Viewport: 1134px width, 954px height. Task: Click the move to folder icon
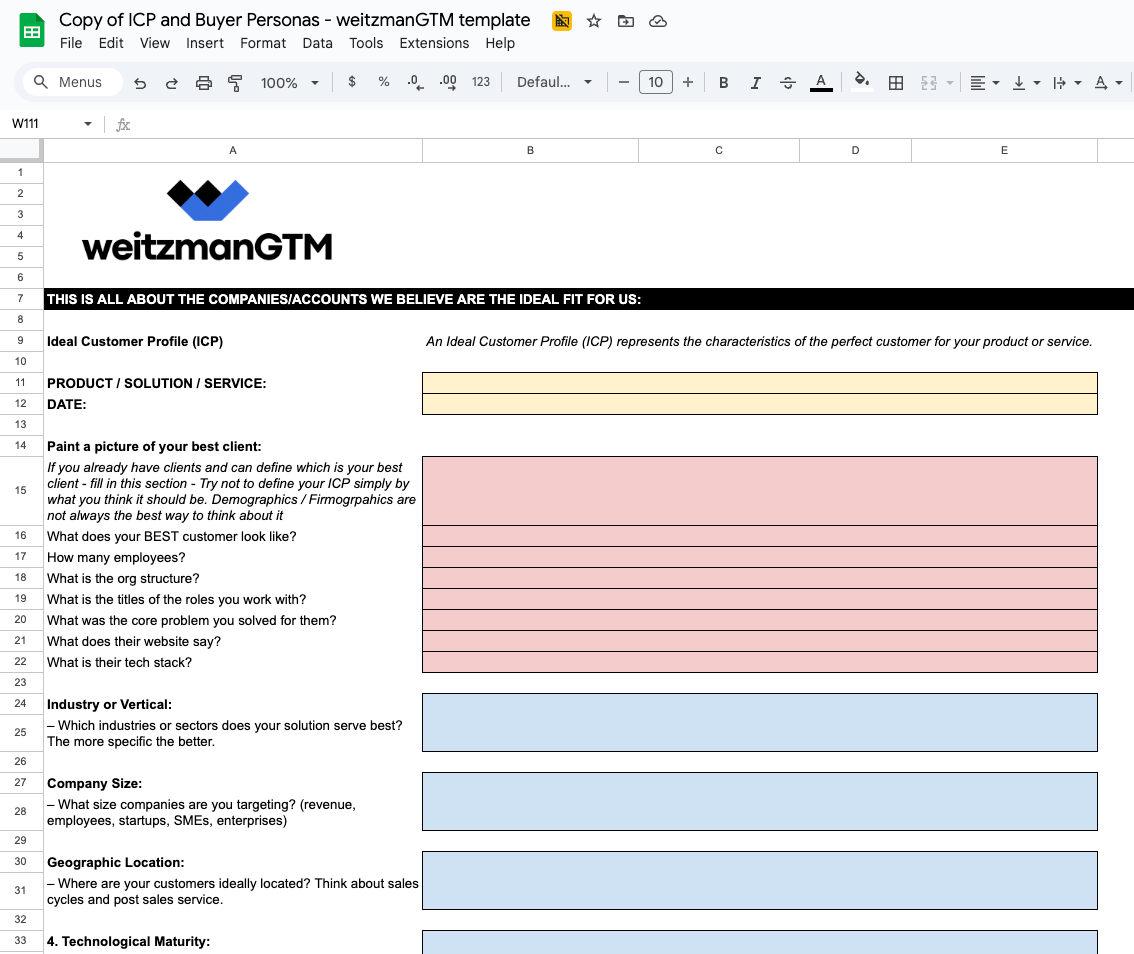(626, 21)
